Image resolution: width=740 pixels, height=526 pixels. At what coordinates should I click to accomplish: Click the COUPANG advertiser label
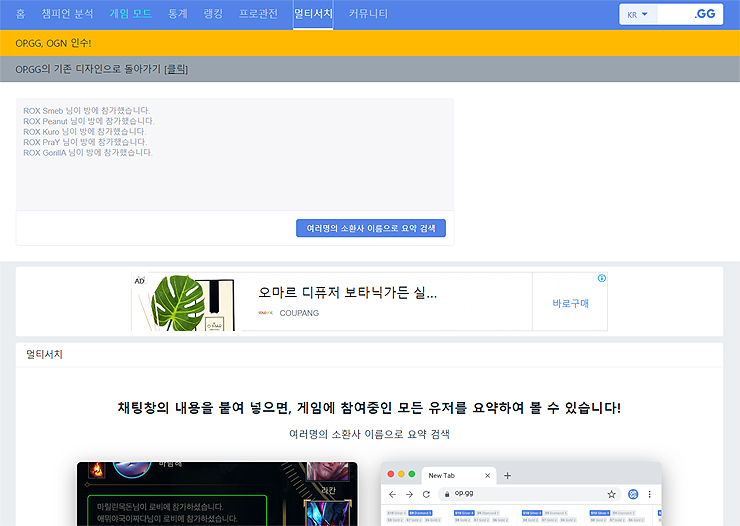pos(299,313)
